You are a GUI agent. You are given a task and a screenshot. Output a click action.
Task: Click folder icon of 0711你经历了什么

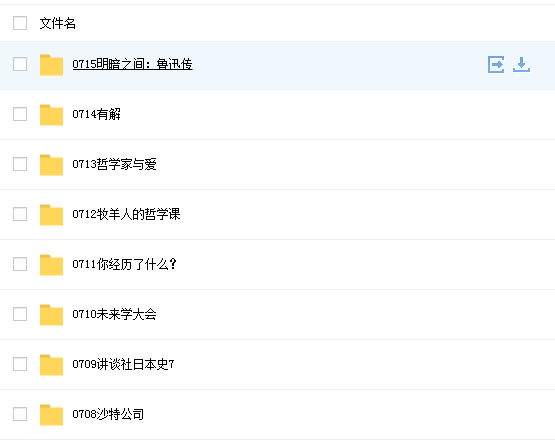[x=51, y=264]
